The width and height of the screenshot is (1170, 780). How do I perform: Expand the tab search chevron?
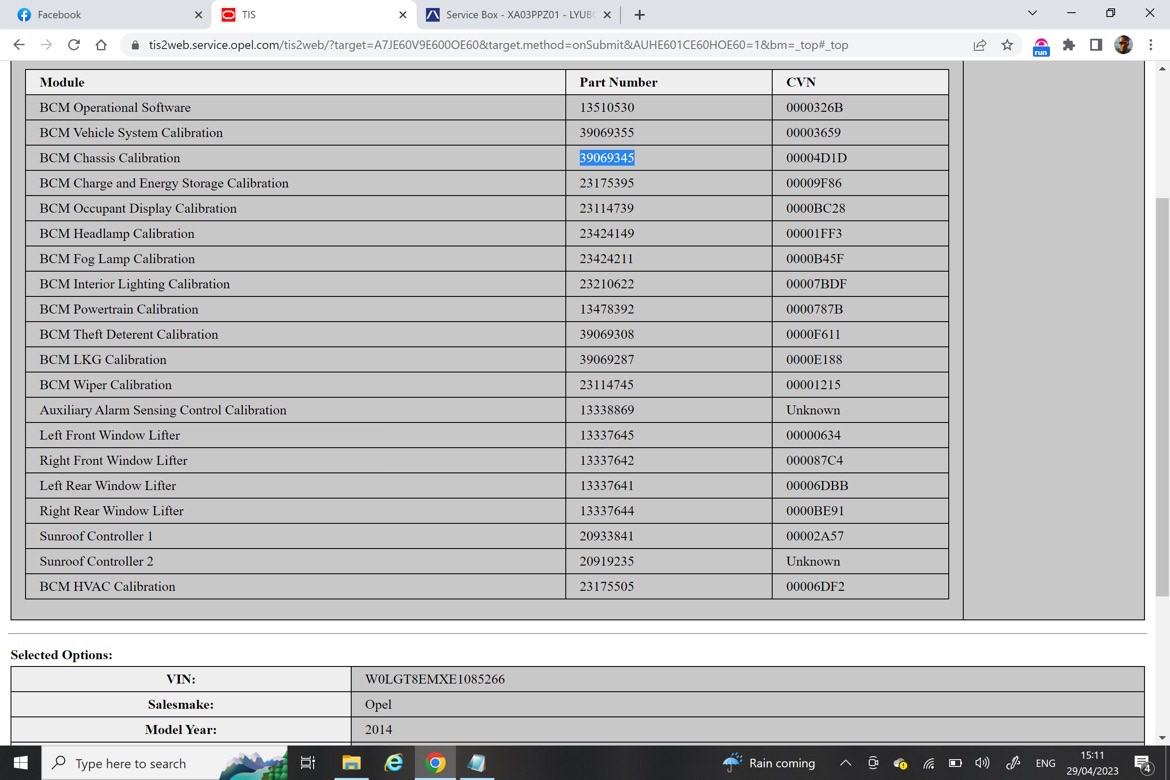[x=1032, y=13]
